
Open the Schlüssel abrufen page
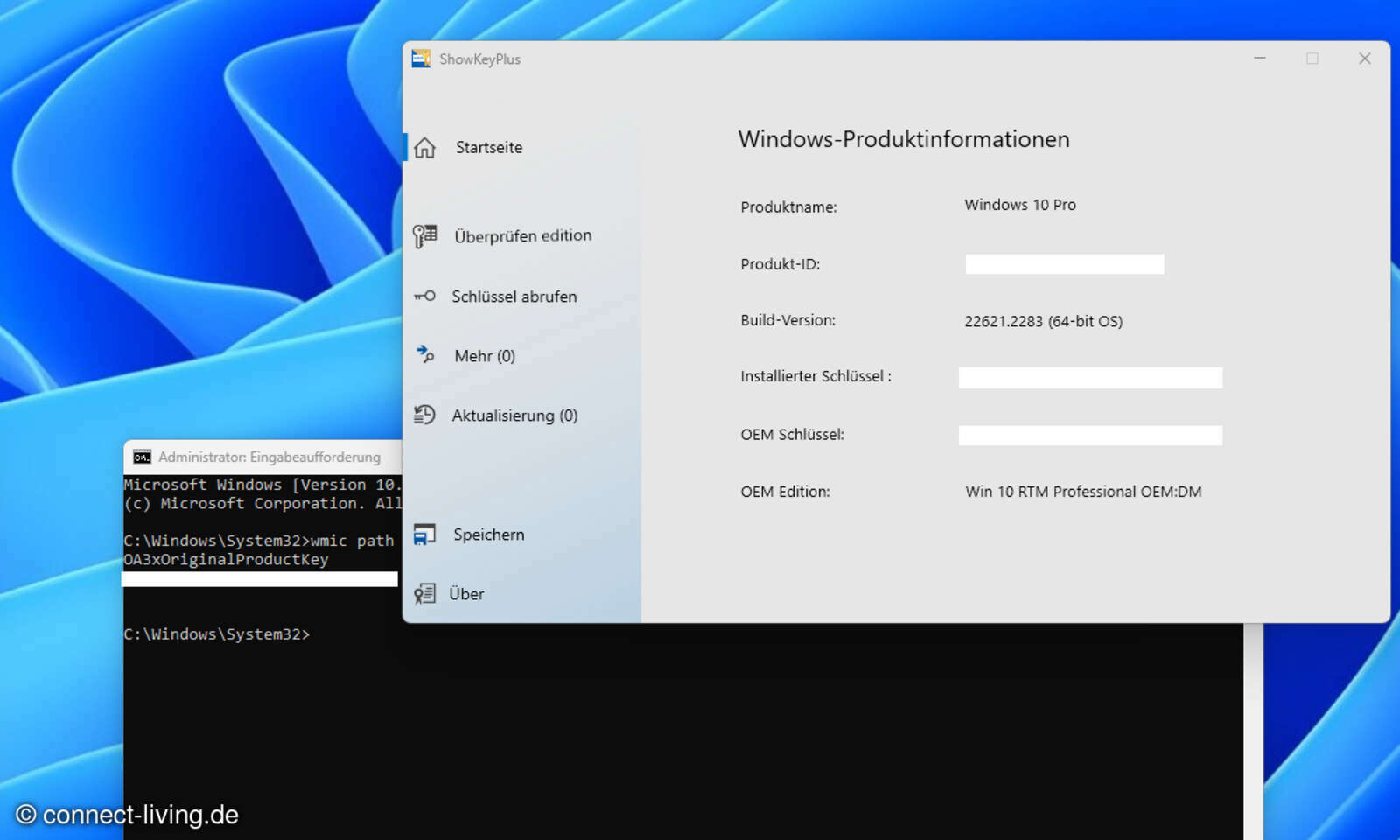514,297
